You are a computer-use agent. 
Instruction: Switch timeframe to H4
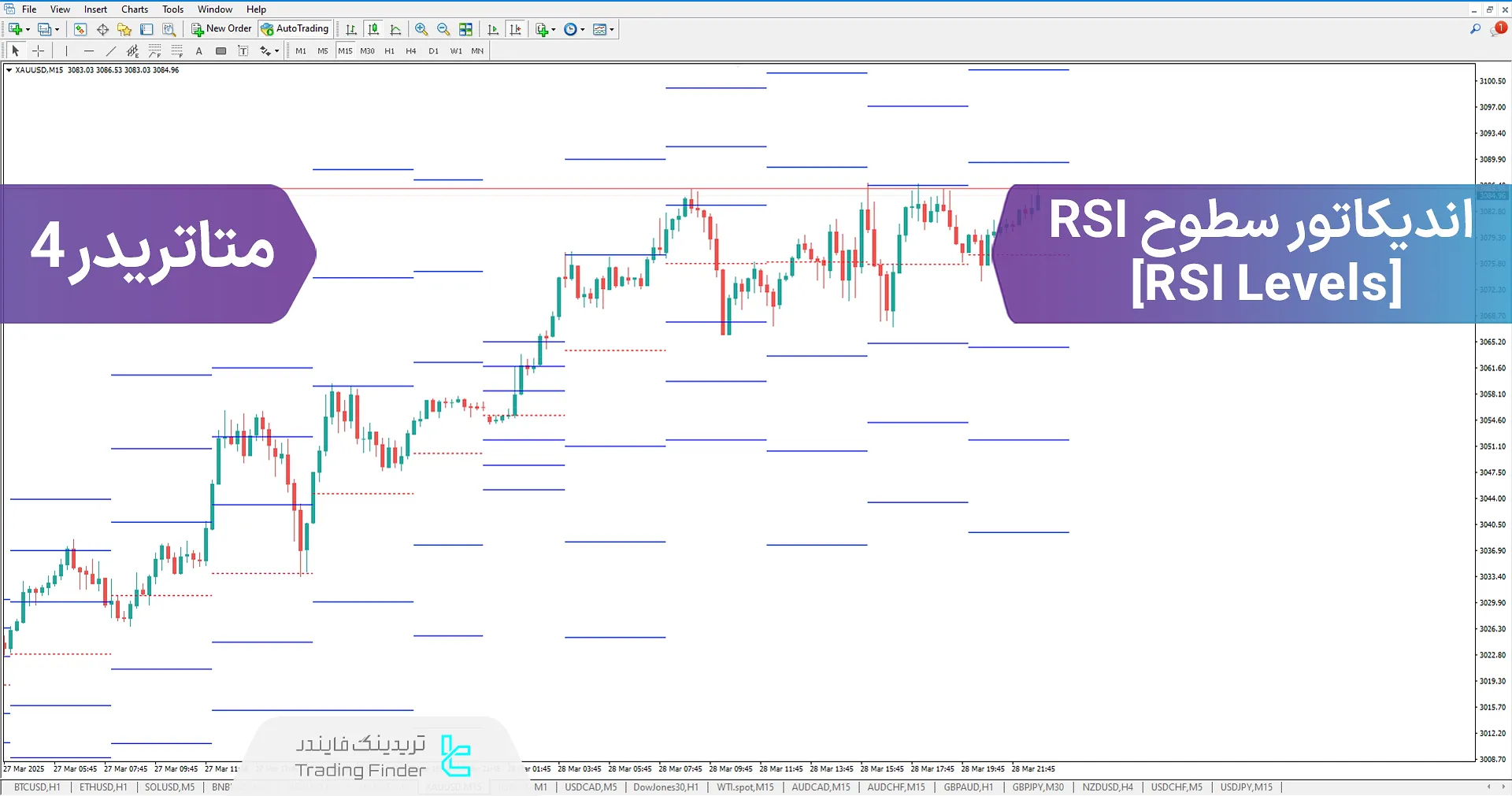click(410, 50)
